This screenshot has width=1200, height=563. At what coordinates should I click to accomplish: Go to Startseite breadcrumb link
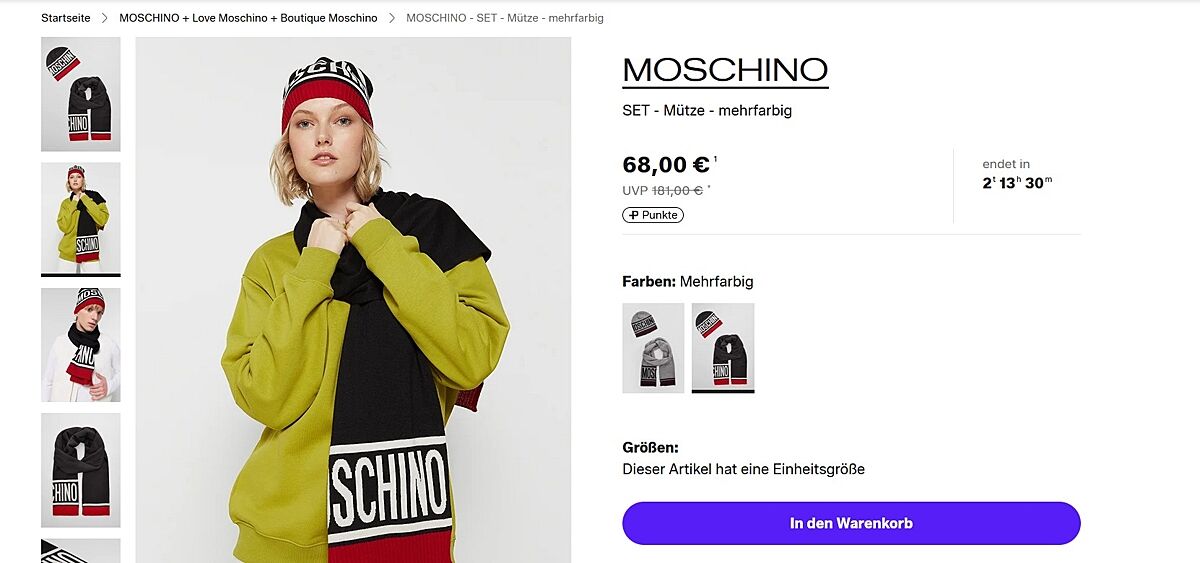click(65, 18)
